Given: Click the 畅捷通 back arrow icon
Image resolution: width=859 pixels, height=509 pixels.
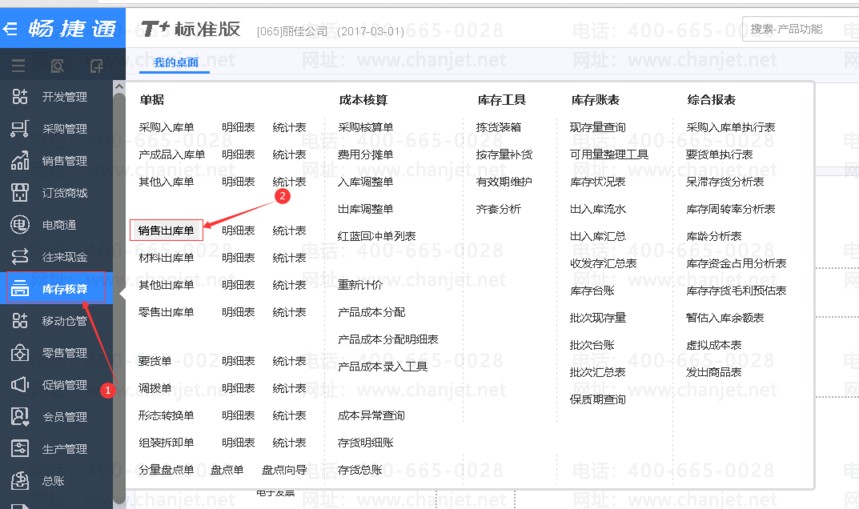Looking at the screenshot, I should pos(10,28).
